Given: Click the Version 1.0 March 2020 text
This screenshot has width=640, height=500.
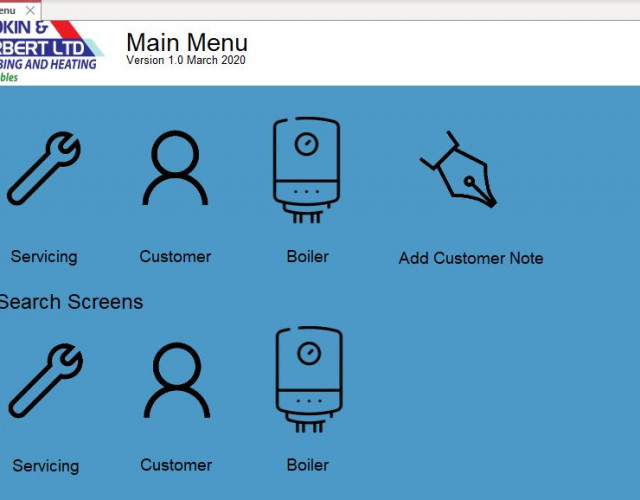Looking at the screenshot, I should [185, 60].
